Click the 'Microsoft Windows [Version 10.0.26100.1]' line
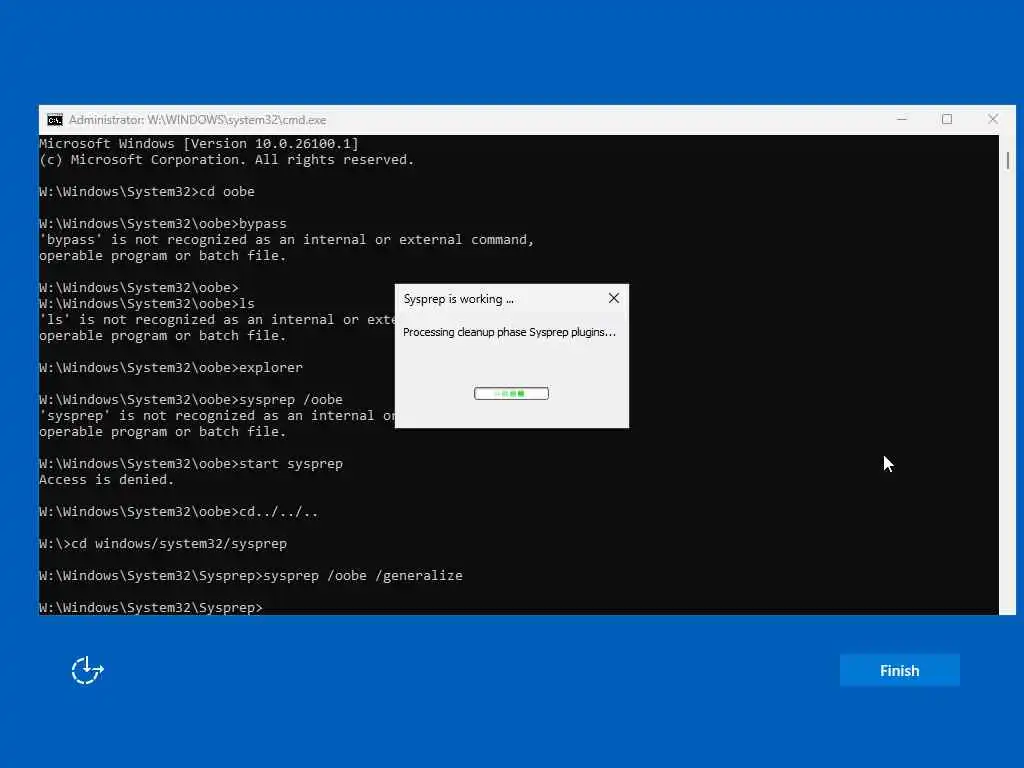The width and height of the screenshot is (1024, 768). point(199,144)
